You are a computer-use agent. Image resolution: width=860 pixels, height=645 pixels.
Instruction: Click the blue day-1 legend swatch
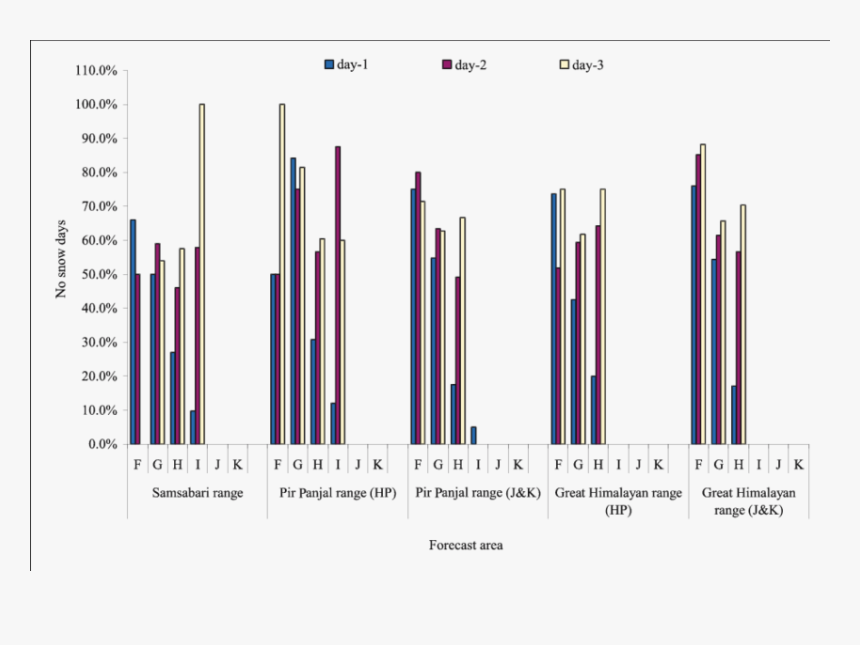click(329, 65)
